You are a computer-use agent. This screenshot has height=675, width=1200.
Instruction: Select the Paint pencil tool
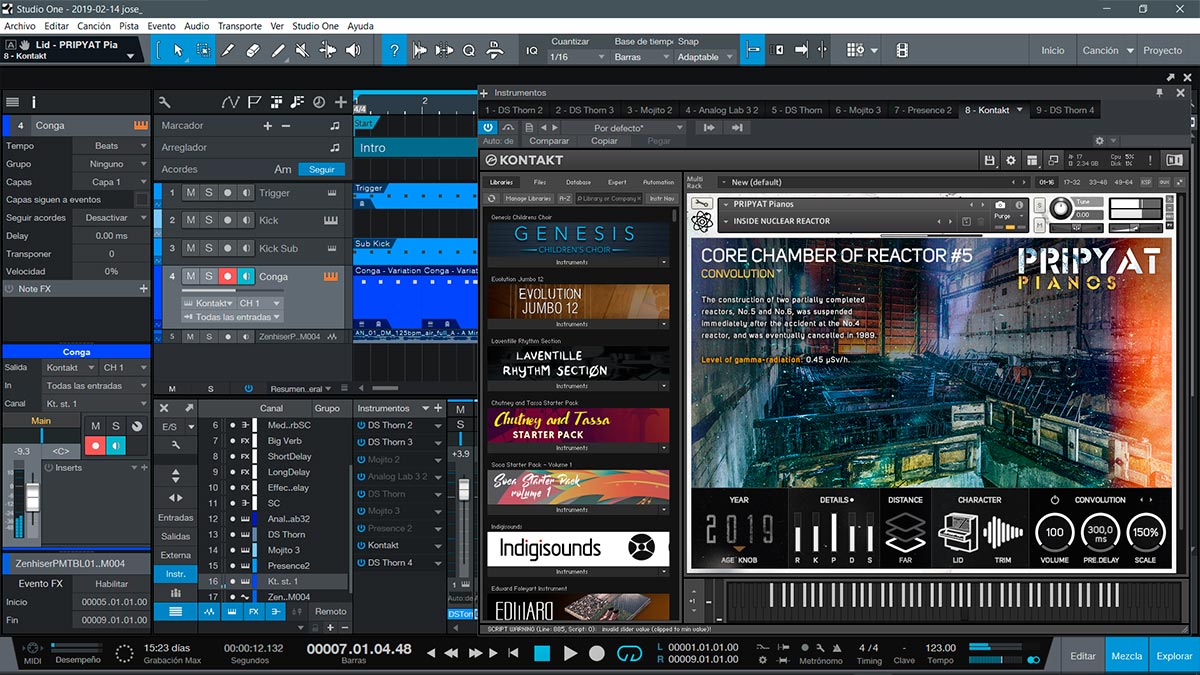coord(278,50)
